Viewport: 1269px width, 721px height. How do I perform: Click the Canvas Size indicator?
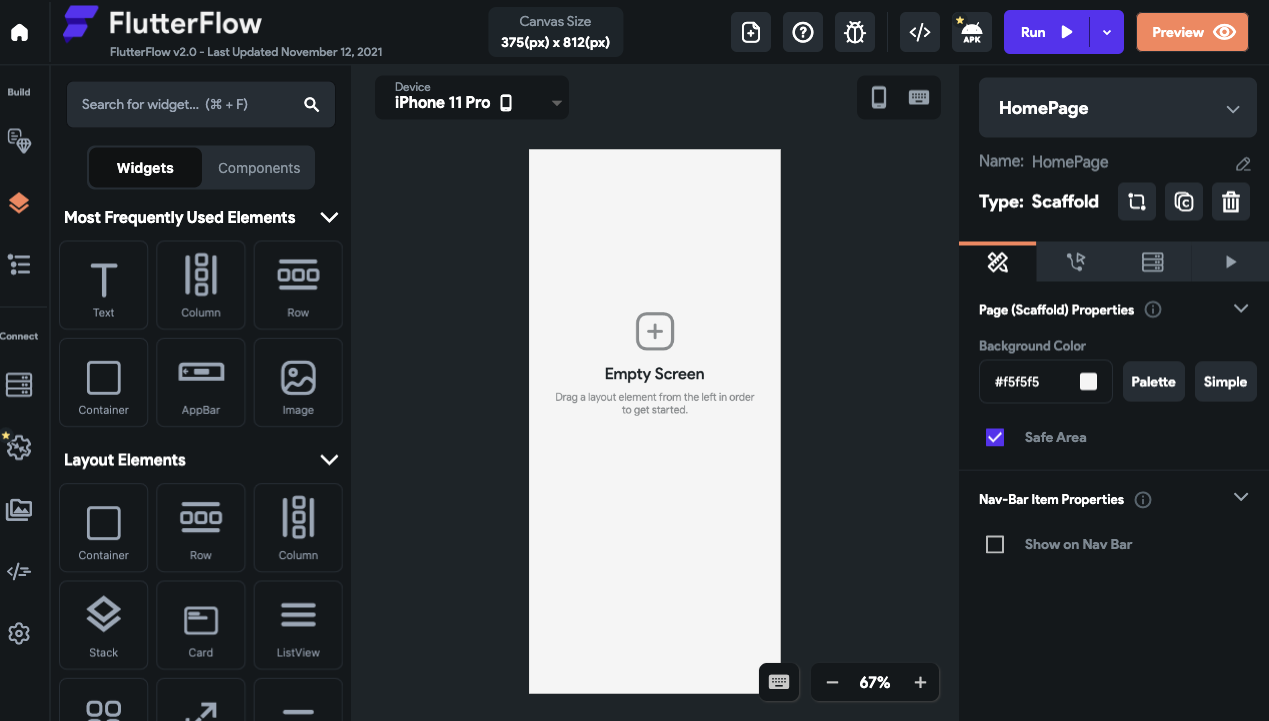(555, 32)
